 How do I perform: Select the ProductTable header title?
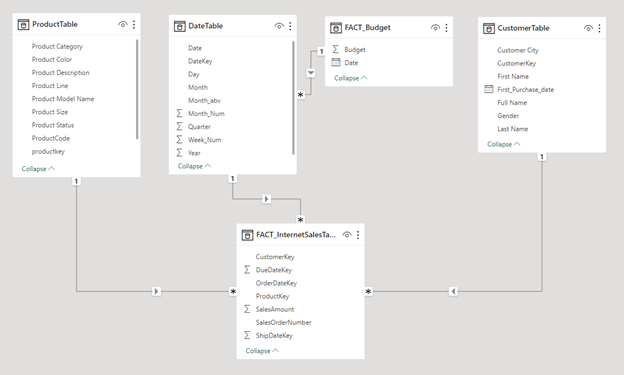coord(55,24)
